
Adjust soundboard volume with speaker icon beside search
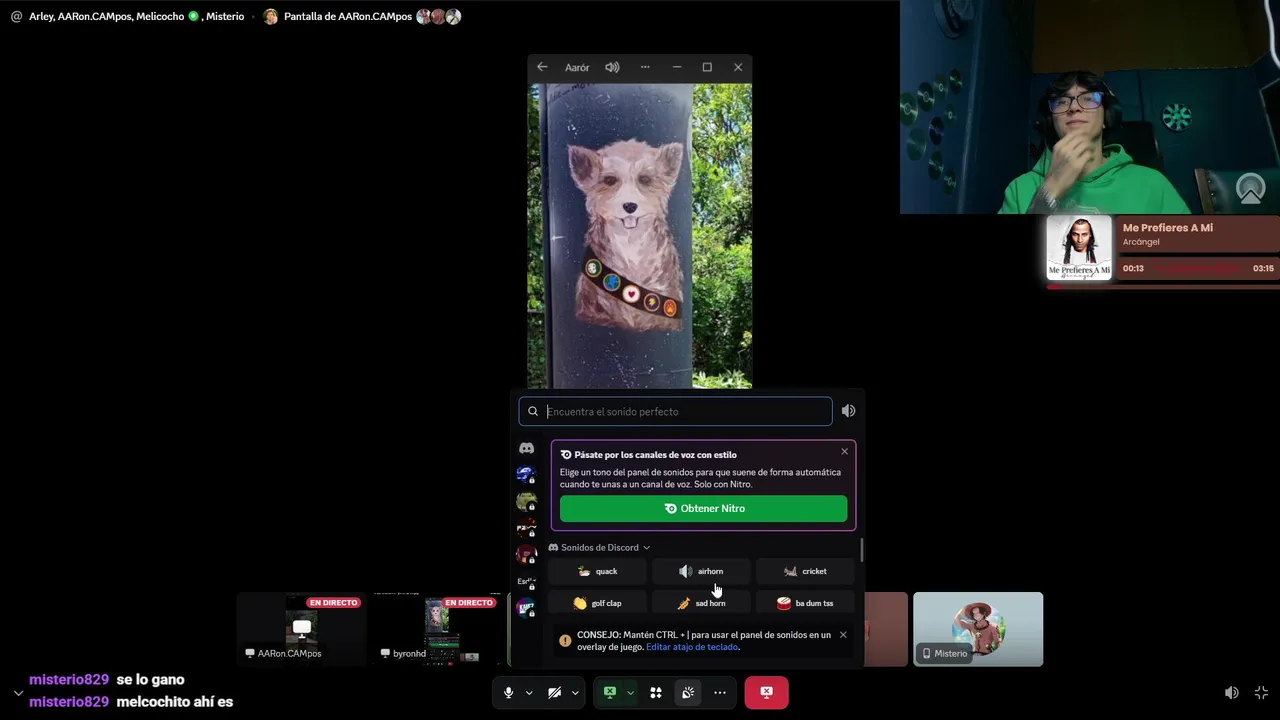[848, 411]
